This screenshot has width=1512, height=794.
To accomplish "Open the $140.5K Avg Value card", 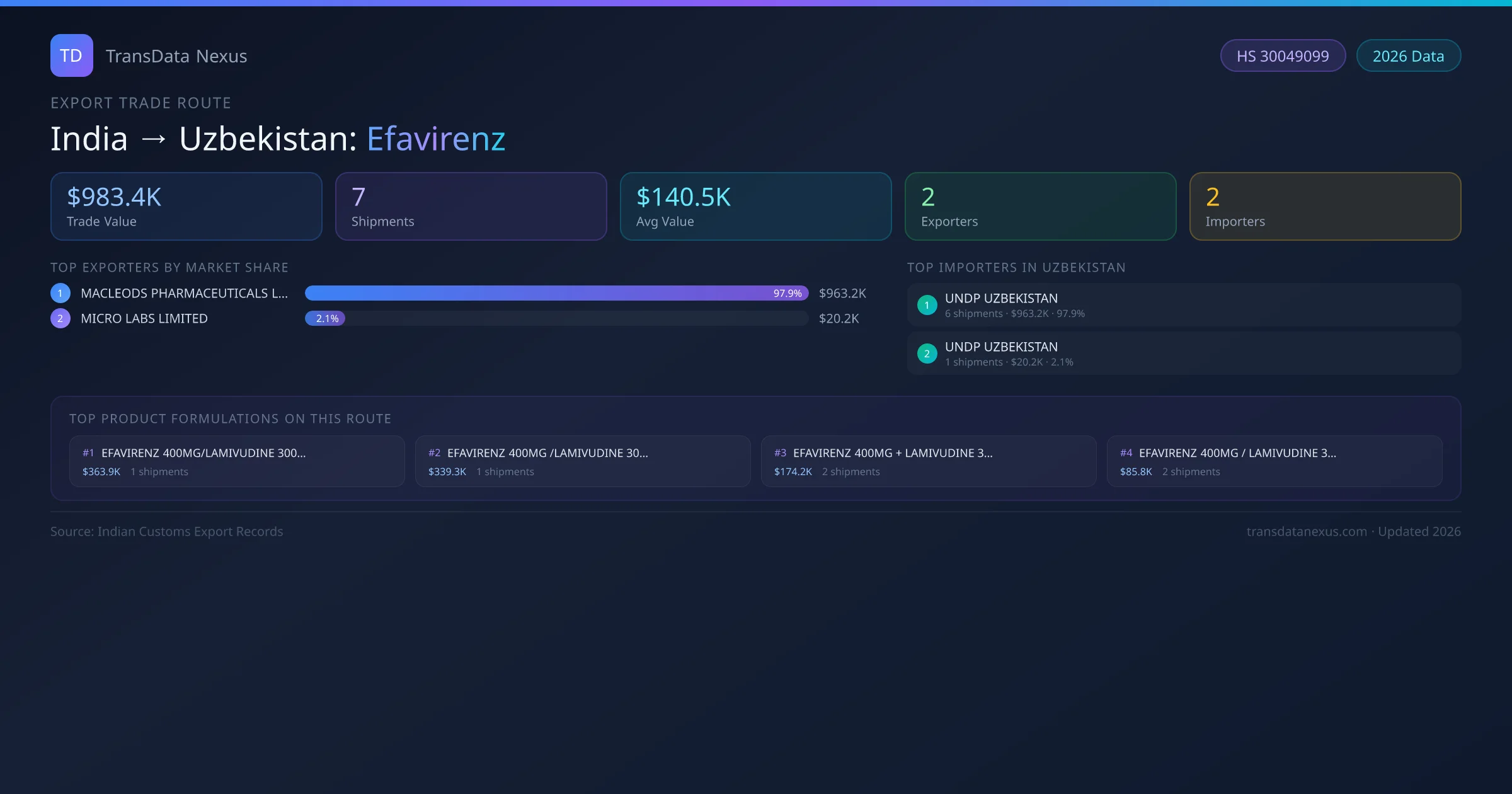I will [755, 207].
